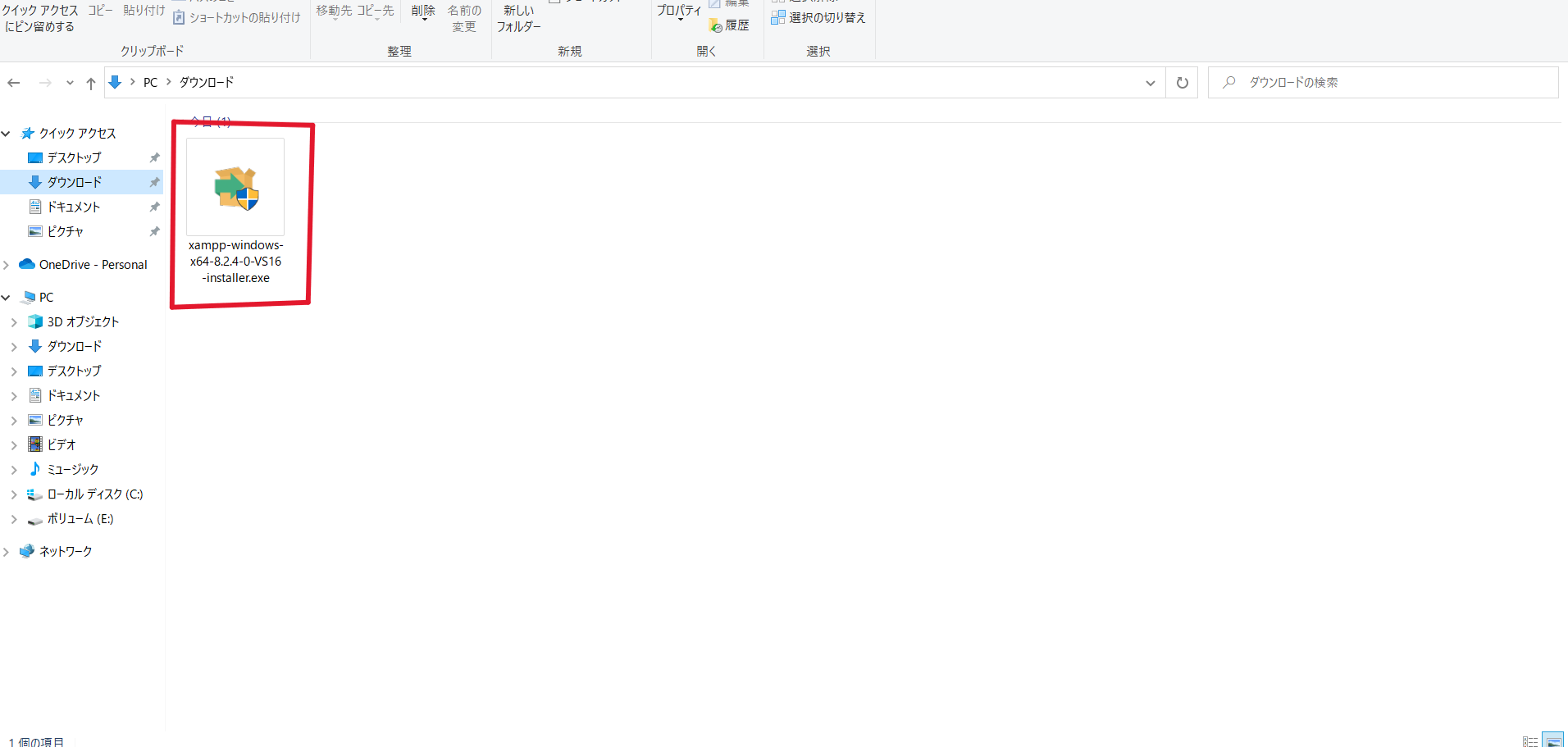This screenshot has width=1568, height=747.
Task: Click the OneDrive cloud icon
Action: pyautogui.click(x=27, y=264)
